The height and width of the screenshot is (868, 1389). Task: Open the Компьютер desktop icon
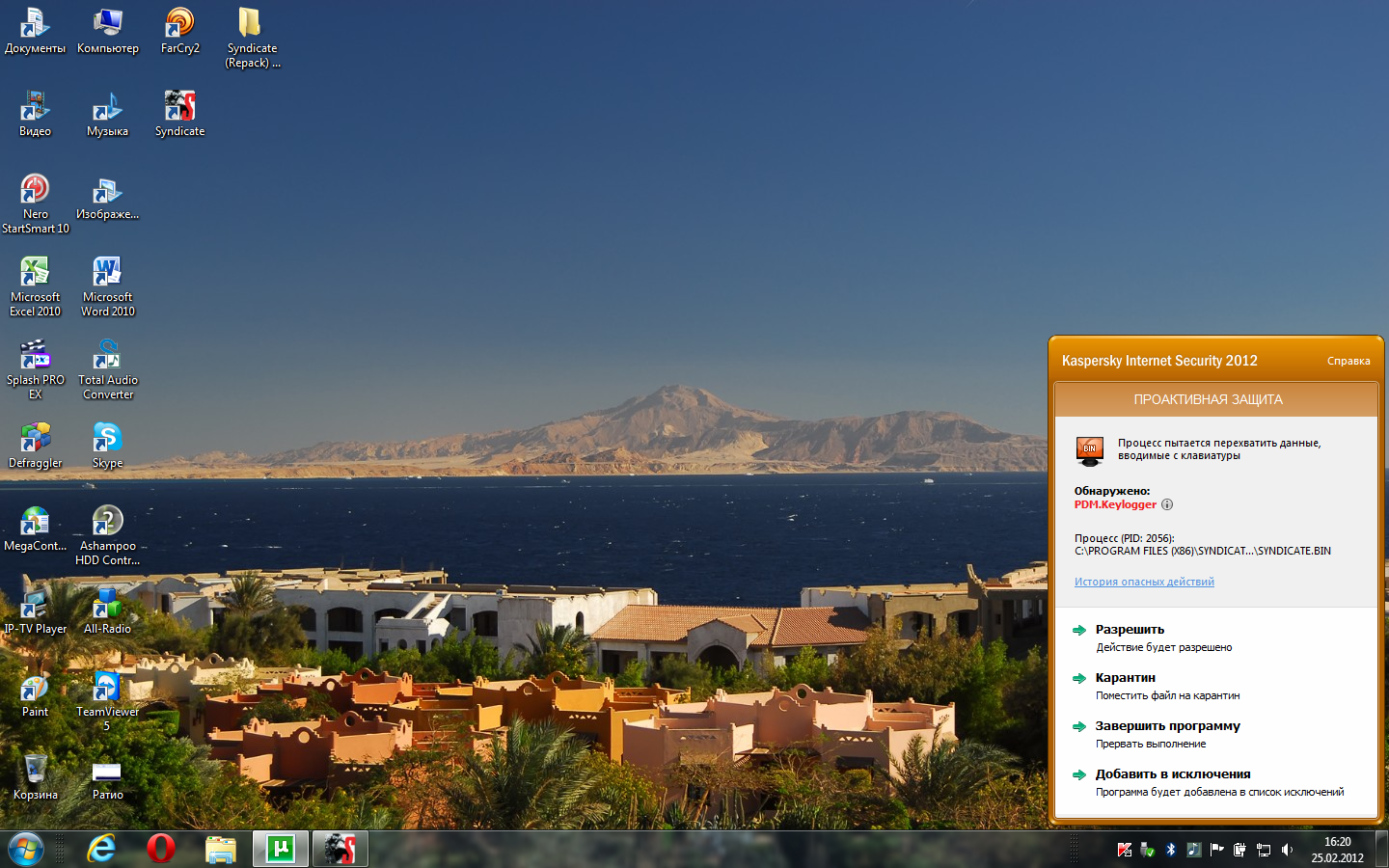[x=107, y=31]
